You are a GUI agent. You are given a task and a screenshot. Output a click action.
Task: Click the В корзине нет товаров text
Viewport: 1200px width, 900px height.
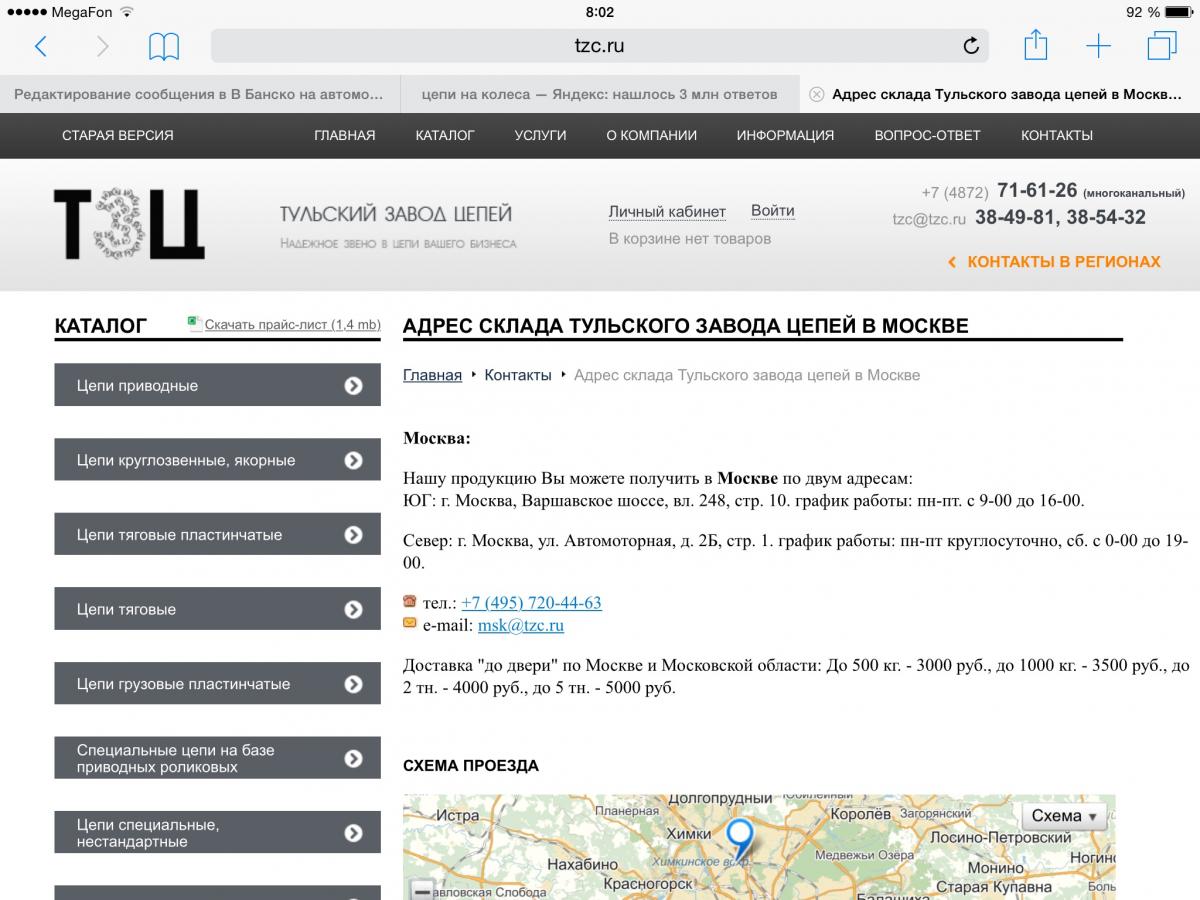(690, 239)
